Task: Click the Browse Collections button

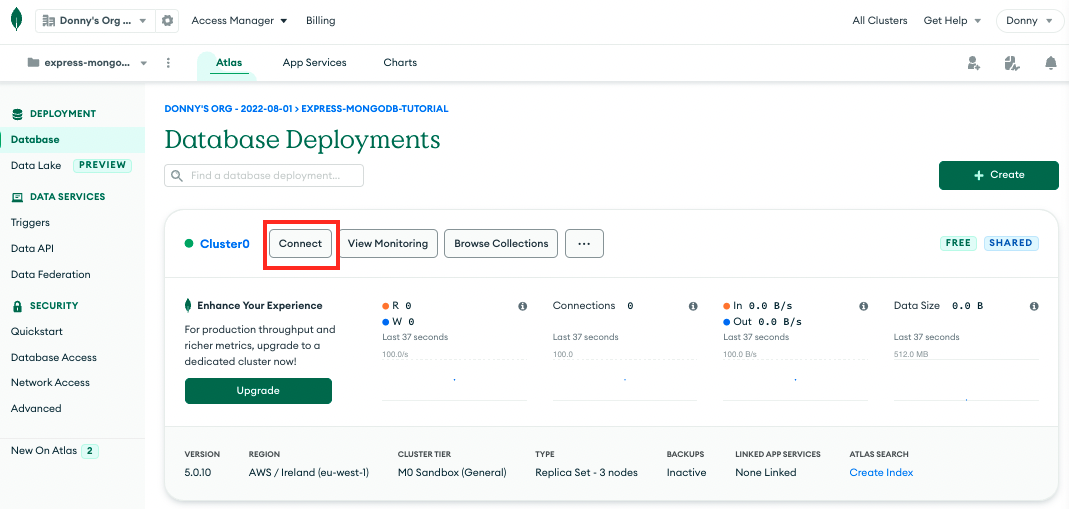Action: click(501, 243)
